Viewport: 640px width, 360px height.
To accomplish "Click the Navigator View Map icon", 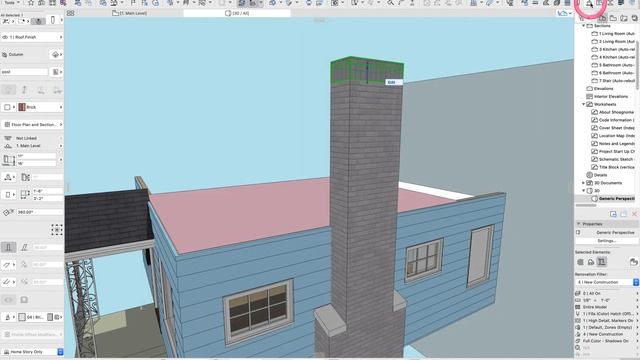I will (x=613, y=18).
